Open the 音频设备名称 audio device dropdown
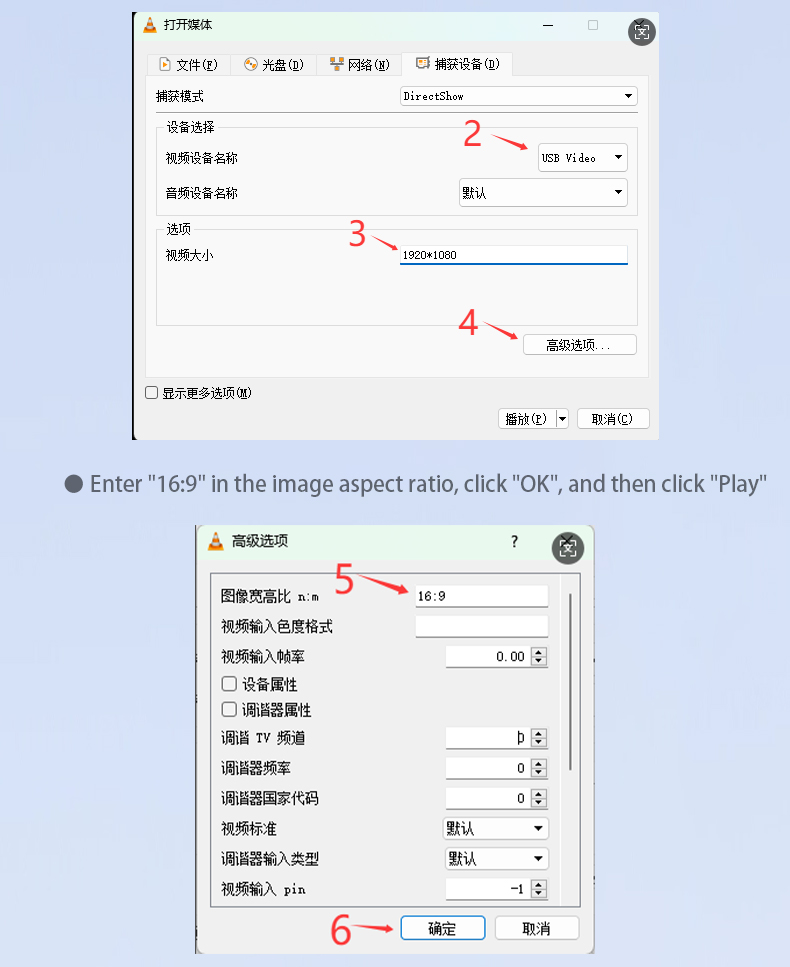The image size is (790, 967). (543, 192)
